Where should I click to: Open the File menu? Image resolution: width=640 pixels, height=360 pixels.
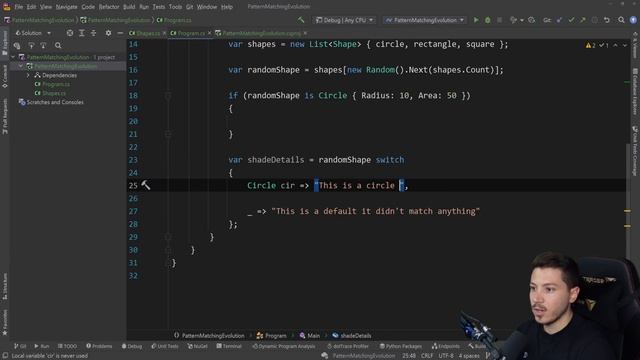(x=19, y=7)
